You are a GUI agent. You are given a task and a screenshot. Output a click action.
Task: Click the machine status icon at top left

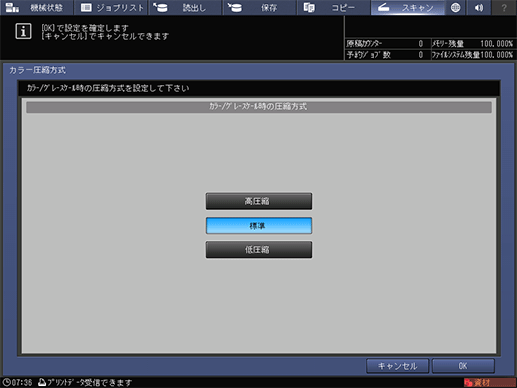click(x=12, y=7)
